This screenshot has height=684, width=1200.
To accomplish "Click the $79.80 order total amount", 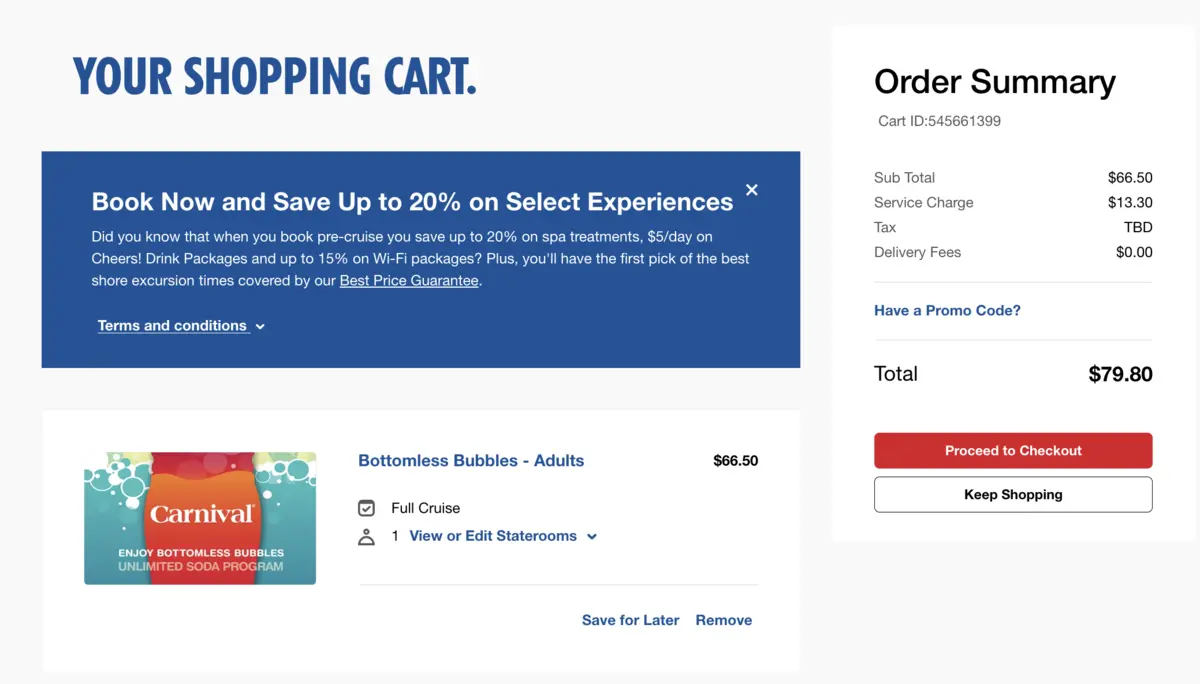I will pyautogui.click(x=1120, y=375).
